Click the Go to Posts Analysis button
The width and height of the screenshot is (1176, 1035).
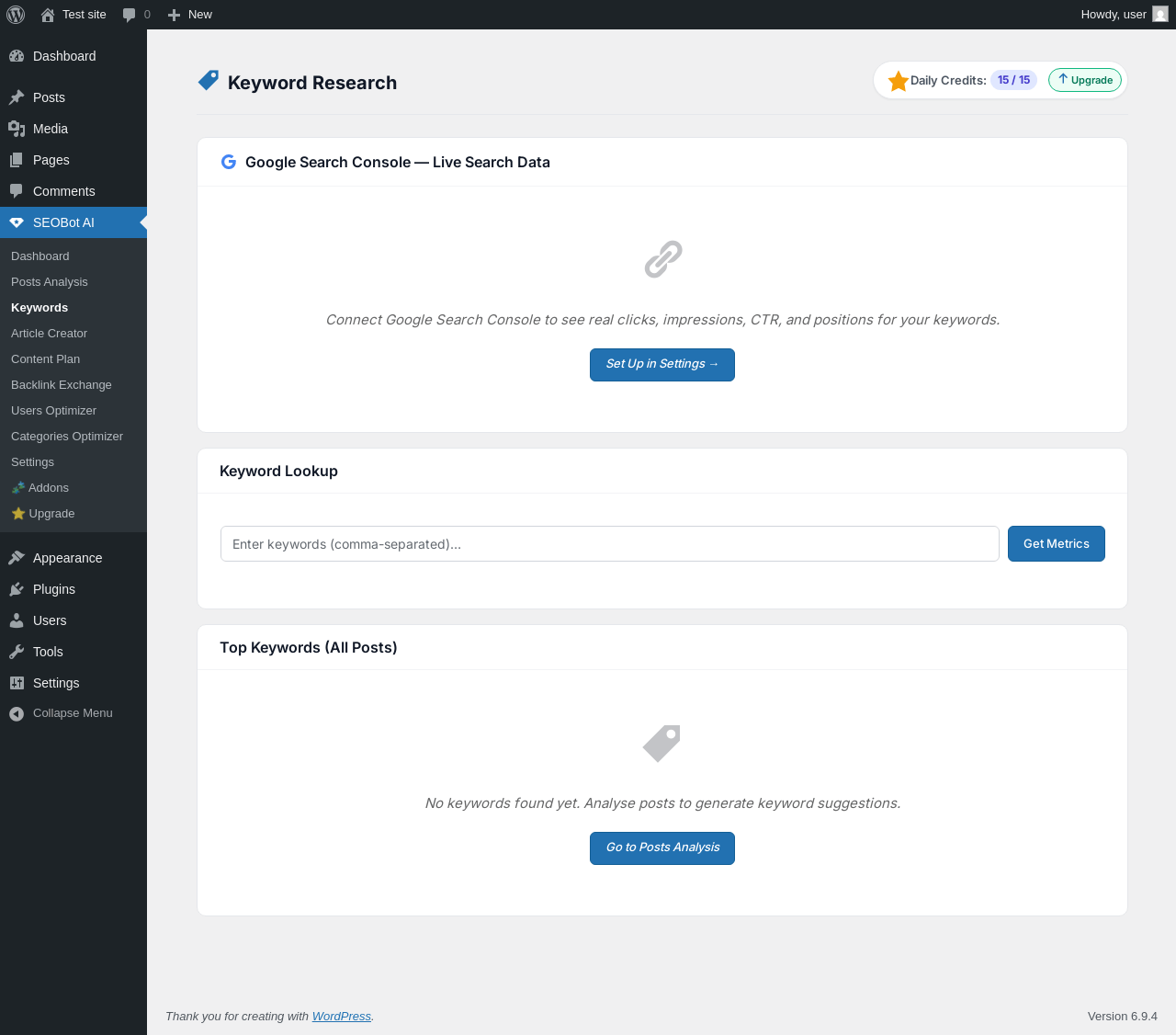(662, 848)
